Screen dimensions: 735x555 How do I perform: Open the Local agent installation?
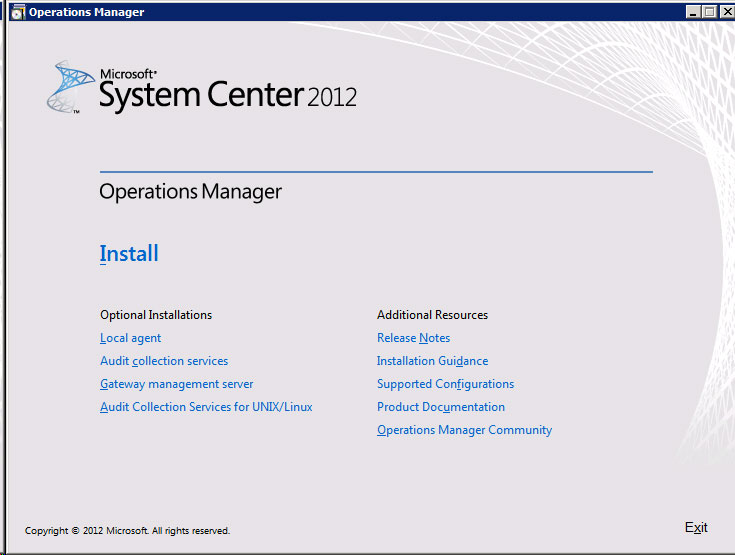click(x=130, y=338)
